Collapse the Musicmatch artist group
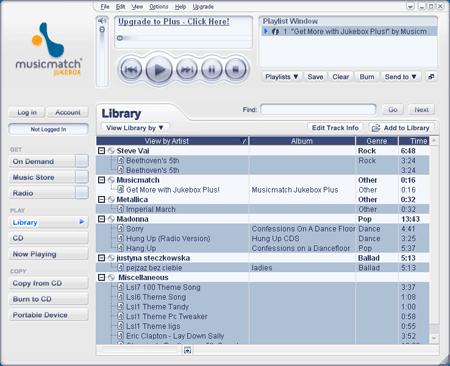450x366 pixels. point(102,180)
